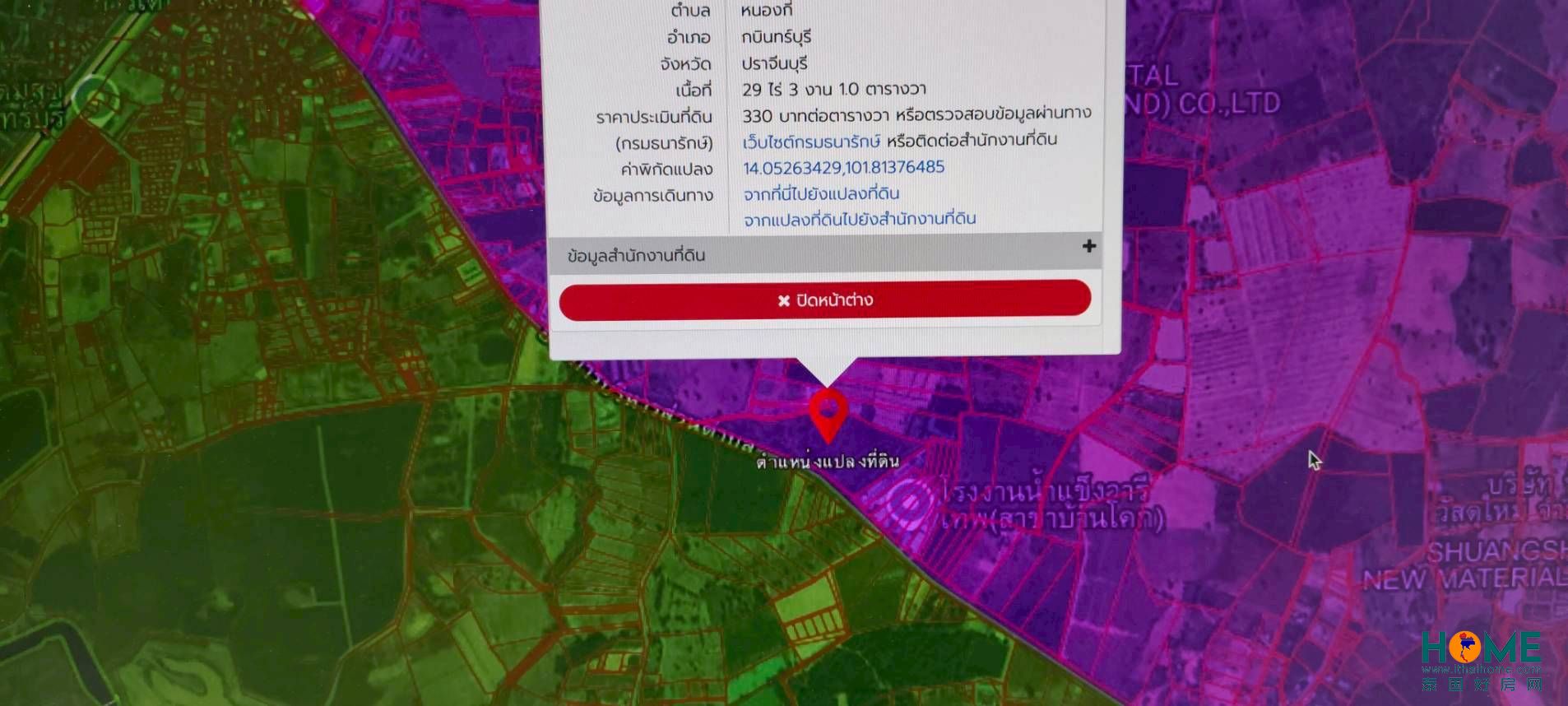Click the plus icon on land office bar
Viewport: 1568px width, 706px height.
click(1088, 246)
